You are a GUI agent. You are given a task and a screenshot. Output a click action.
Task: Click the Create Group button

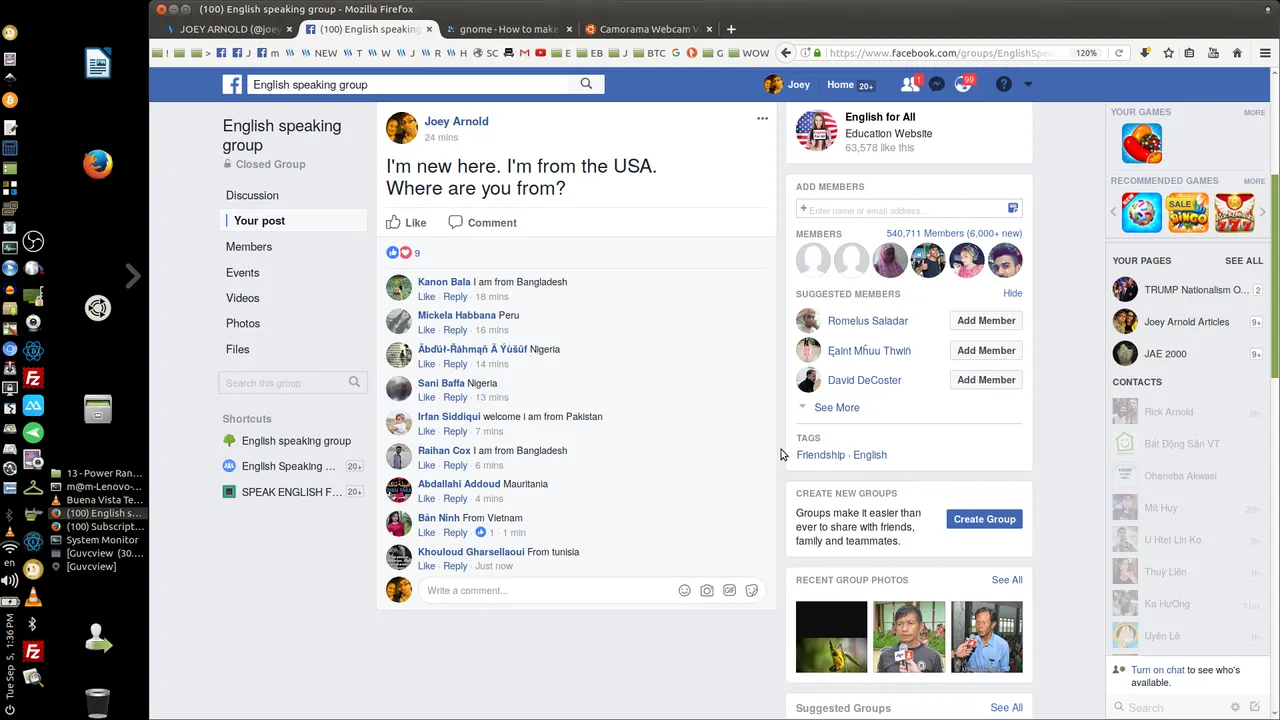click(985, 519)
